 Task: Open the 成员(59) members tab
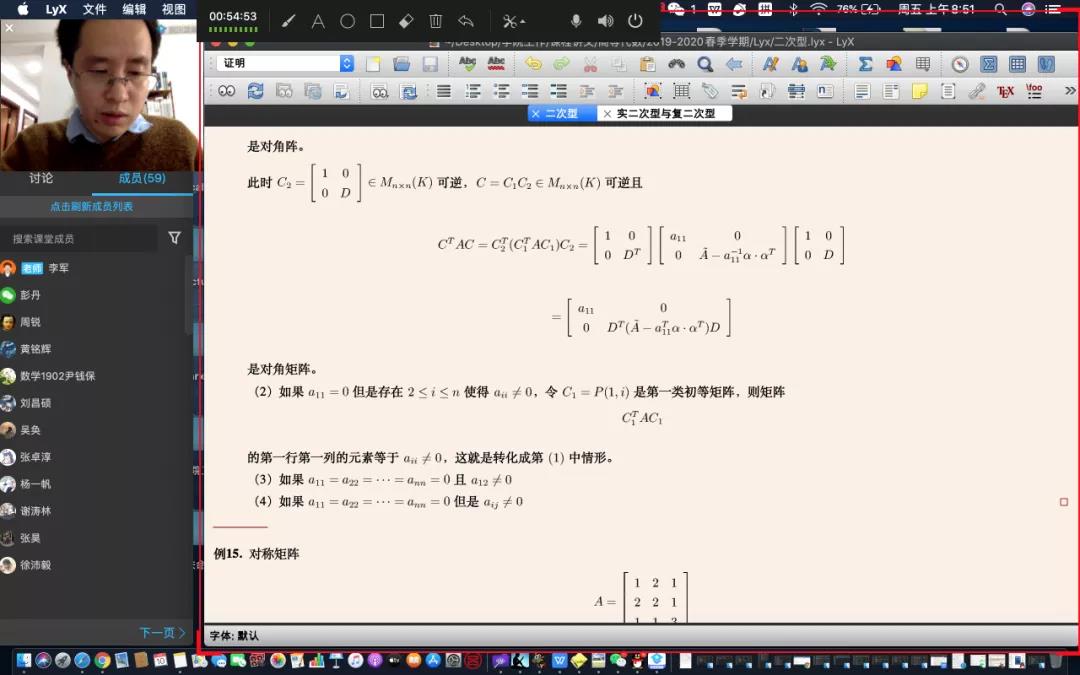tap(142, 178)
